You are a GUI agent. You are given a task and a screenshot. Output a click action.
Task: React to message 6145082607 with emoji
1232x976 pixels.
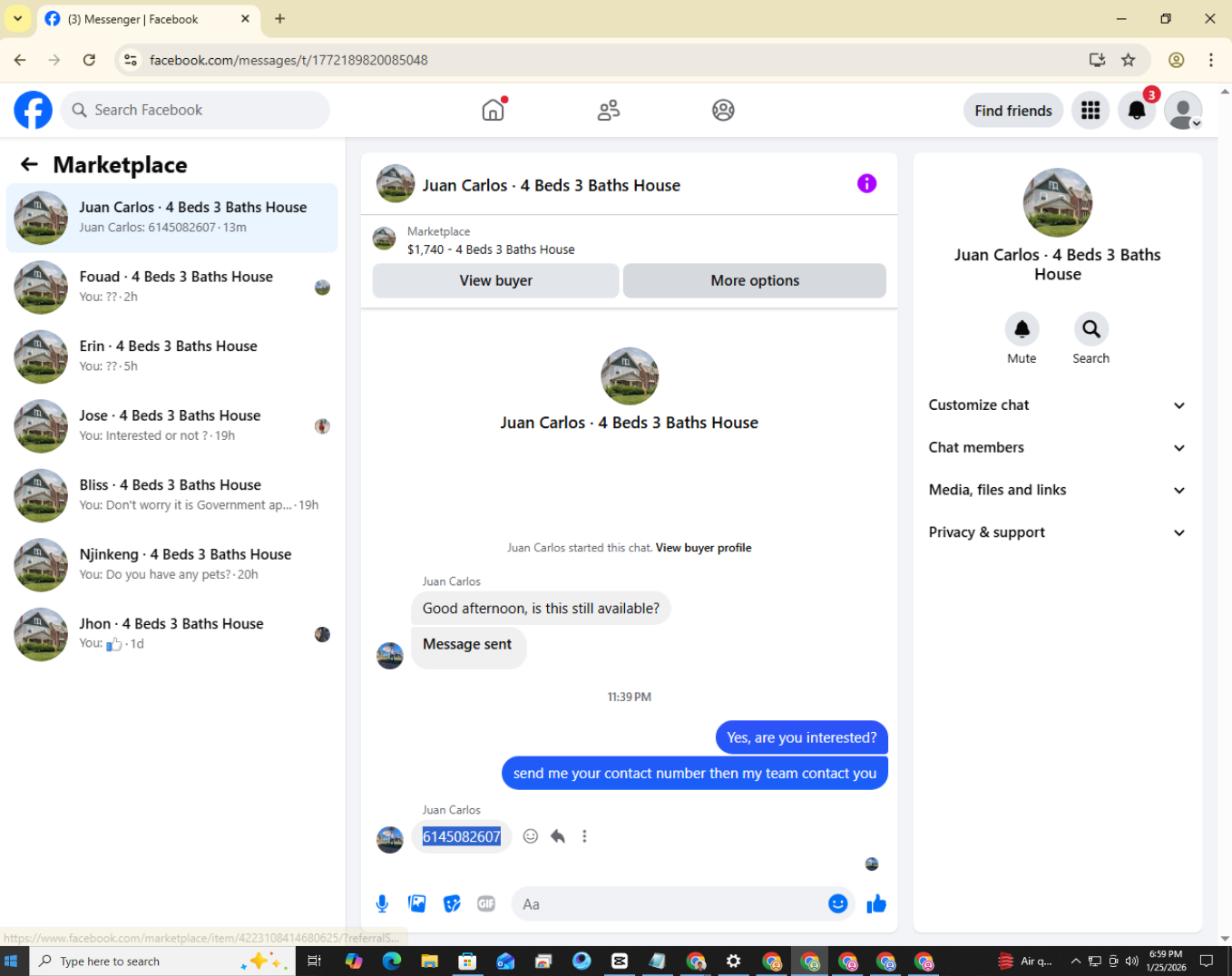pyautogui.click(x=531, y=836)
